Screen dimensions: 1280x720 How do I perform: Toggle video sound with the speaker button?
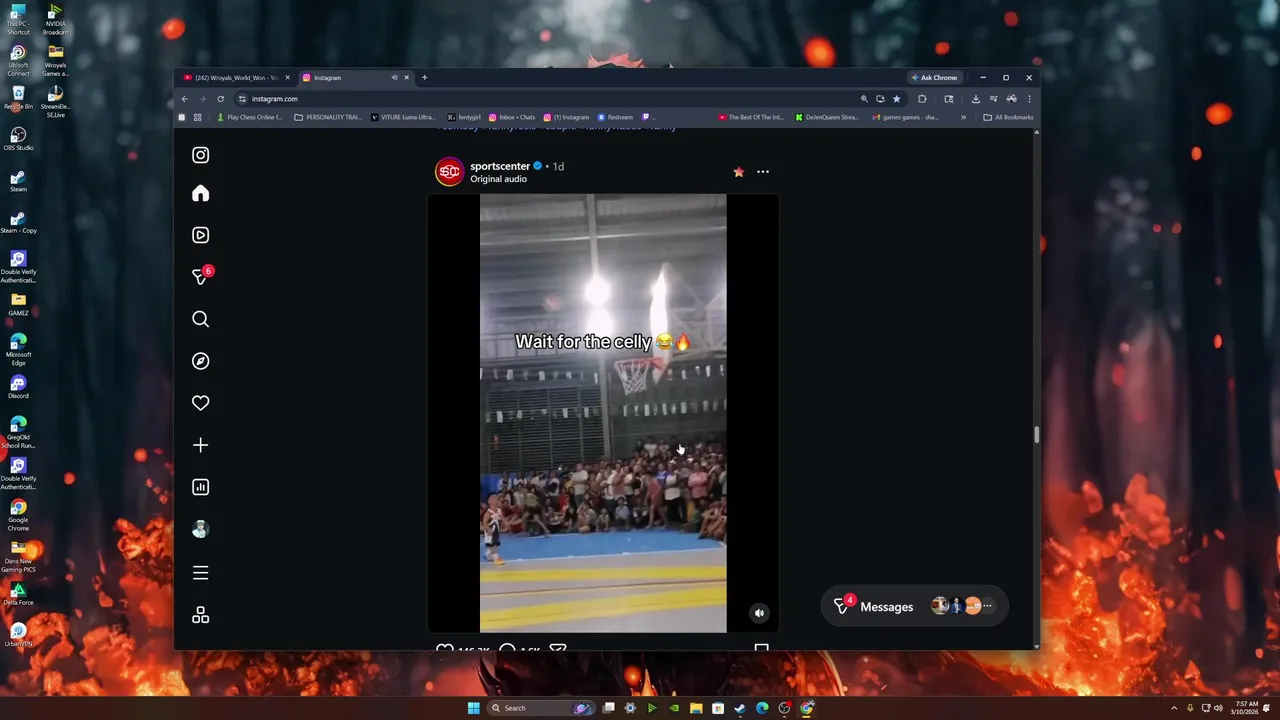click(x=759, y=613)
